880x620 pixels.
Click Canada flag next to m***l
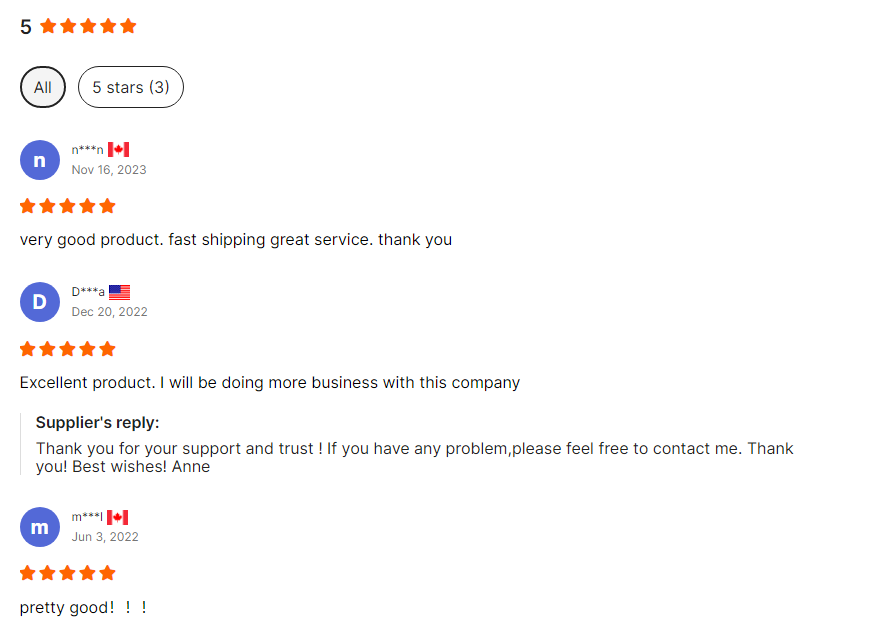(x=118, y=517)
